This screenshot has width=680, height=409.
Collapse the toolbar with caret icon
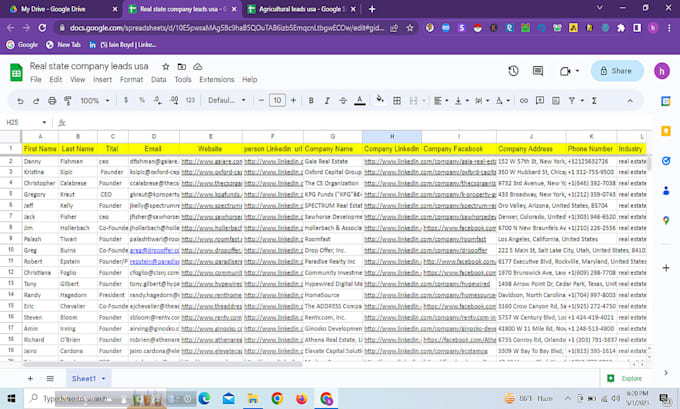pyautogui.click(x=630, y=101)
